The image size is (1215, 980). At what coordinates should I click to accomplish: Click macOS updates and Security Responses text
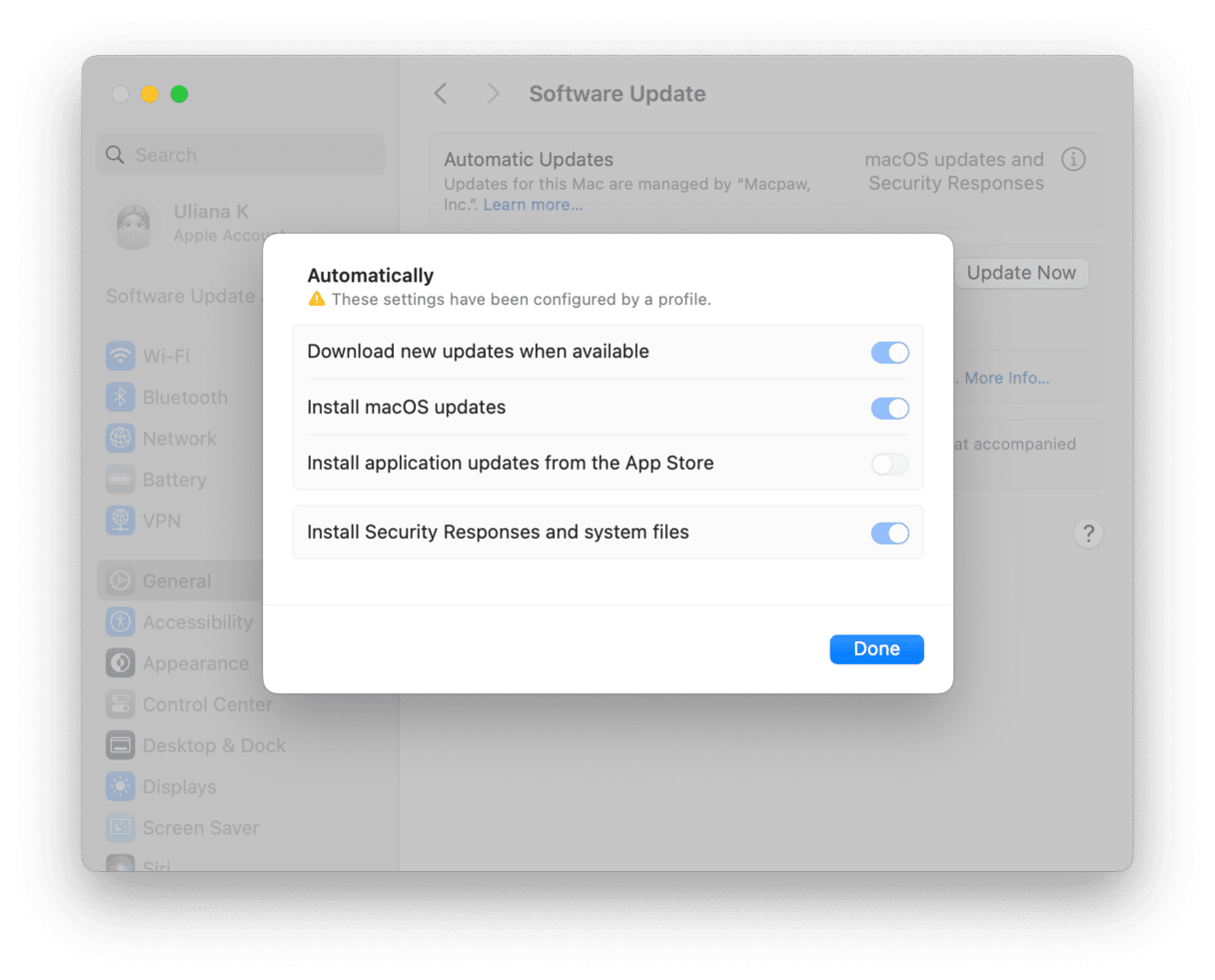[x=955, y=171]
